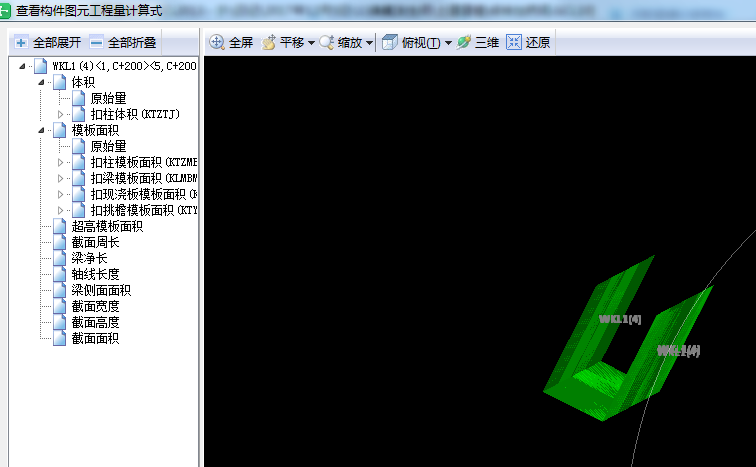Image resolution: width=756 pixels, height=467 pixels.
Task: Expand the 扣柱模板面积 node
Action: tap(60, 162)
